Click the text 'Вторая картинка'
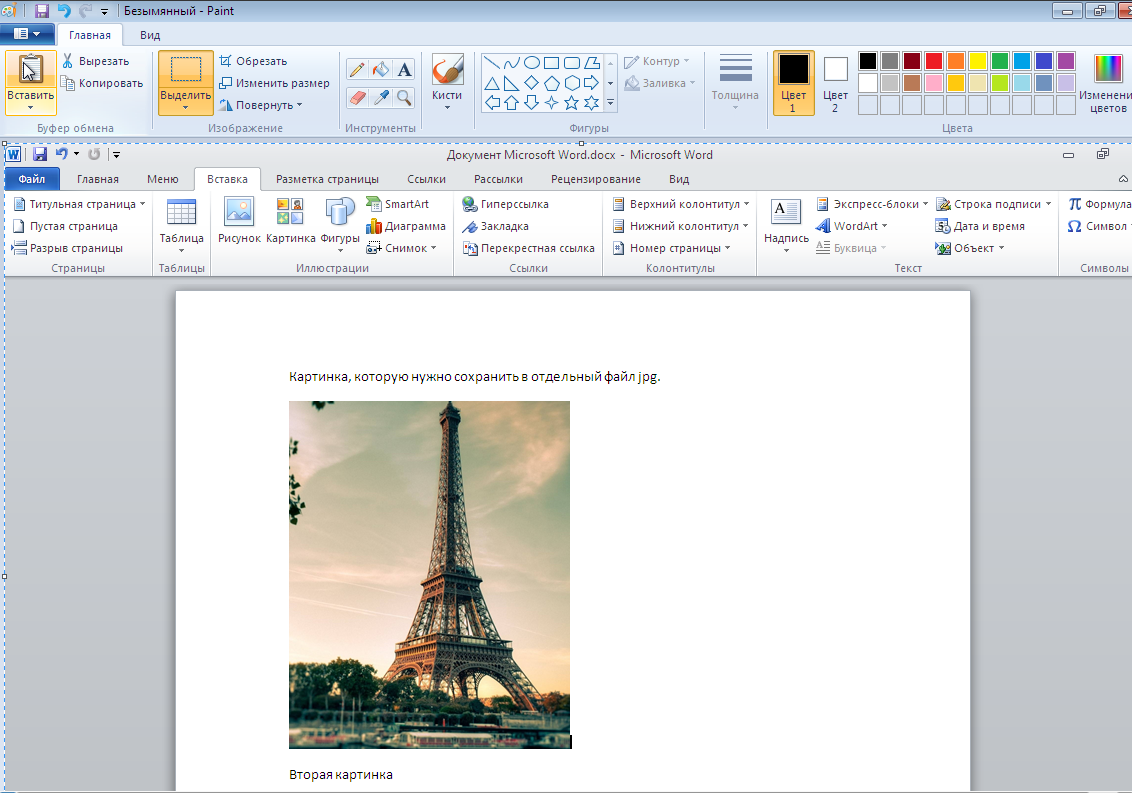 point(341,775)
